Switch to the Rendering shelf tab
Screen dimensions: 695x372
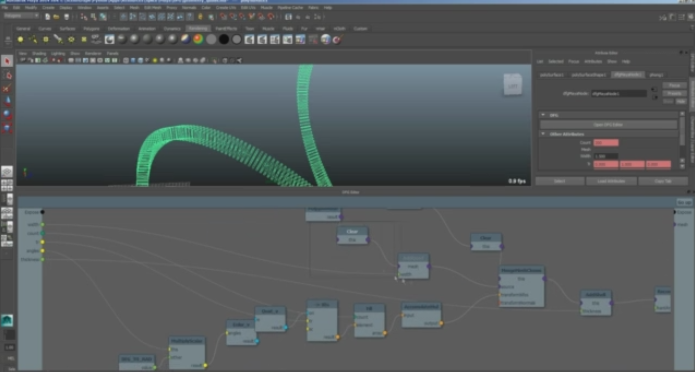coord(198,28)
